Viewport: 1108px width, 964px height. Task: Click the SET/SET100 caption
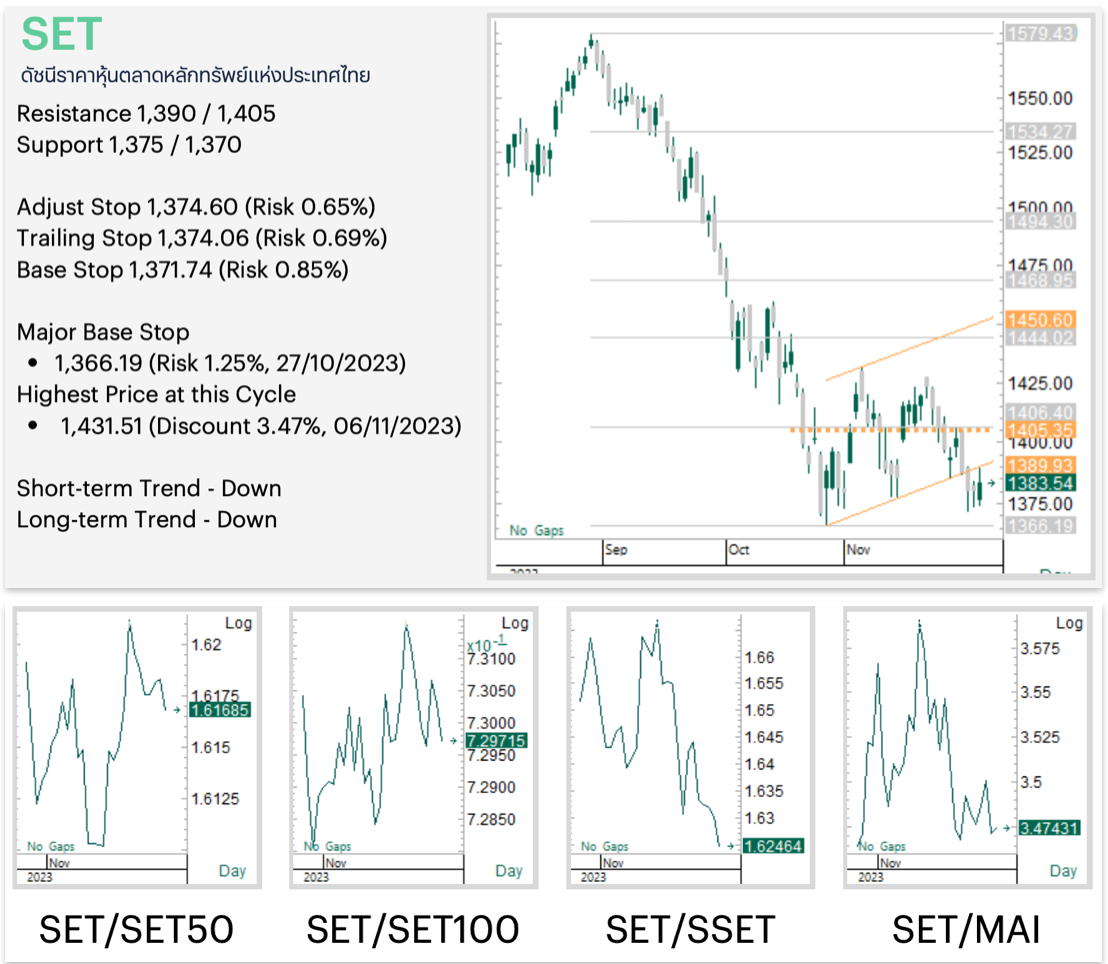(x=413, y=929)
